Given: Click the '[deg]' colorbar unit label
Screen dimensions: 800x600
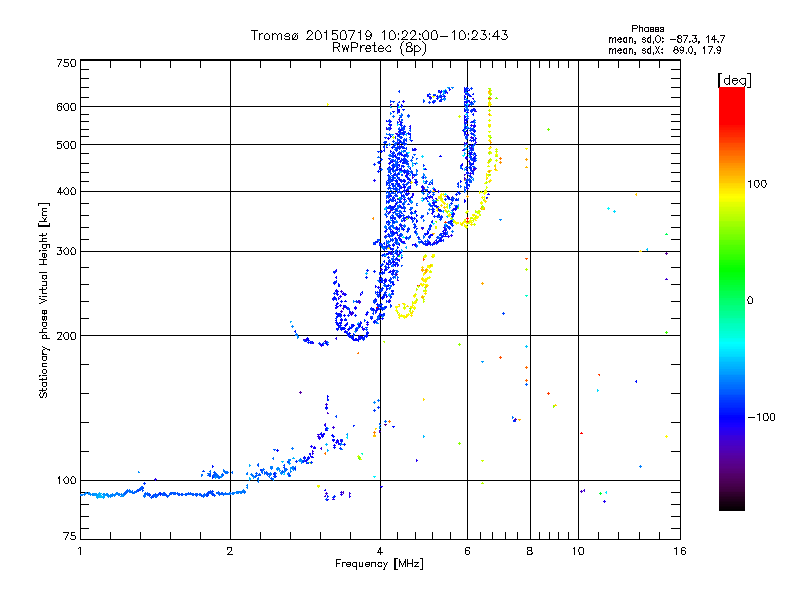Looking at the screenshot, I should 734,80.
